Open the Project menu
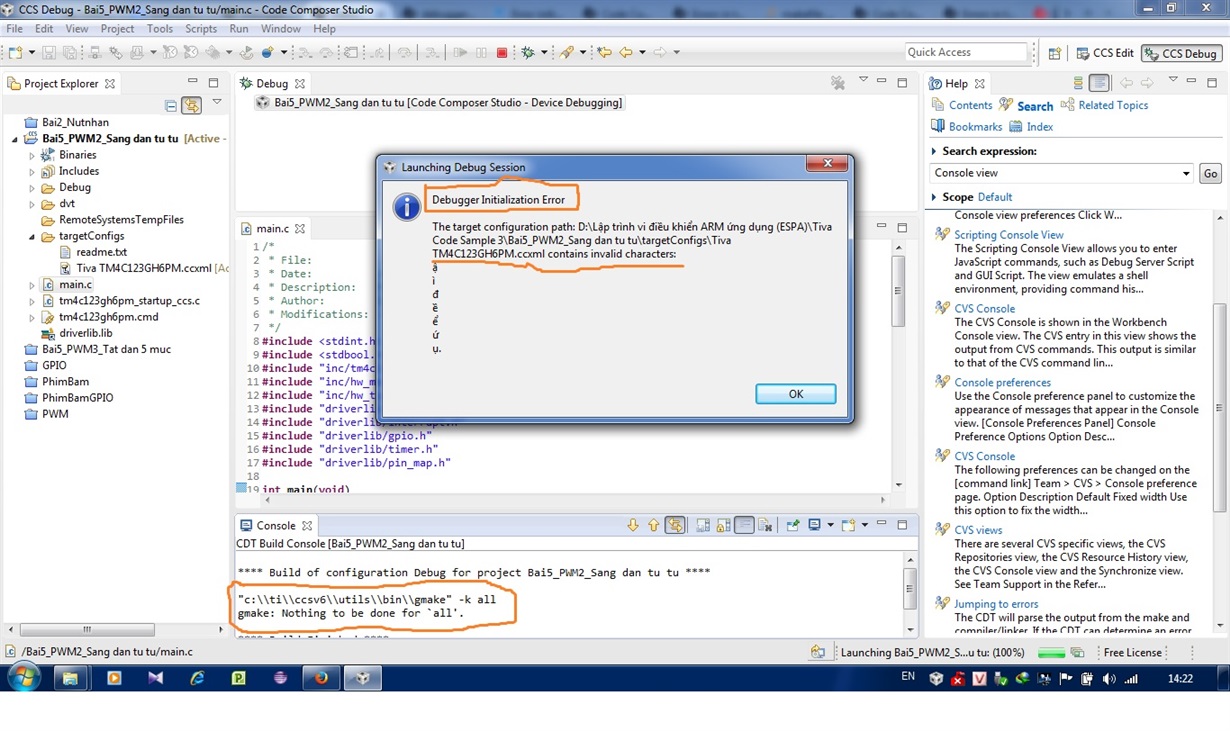The image size is (1230, 731). coord(117,29)
